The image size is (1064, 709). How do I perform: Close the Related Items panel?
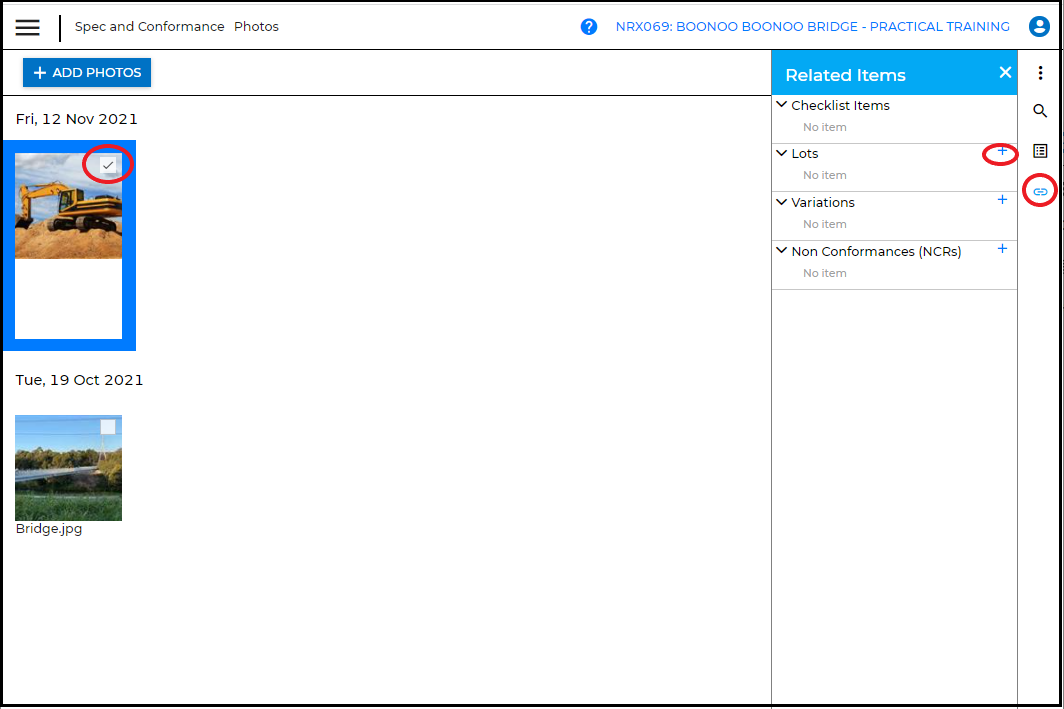pos(1005,73)
